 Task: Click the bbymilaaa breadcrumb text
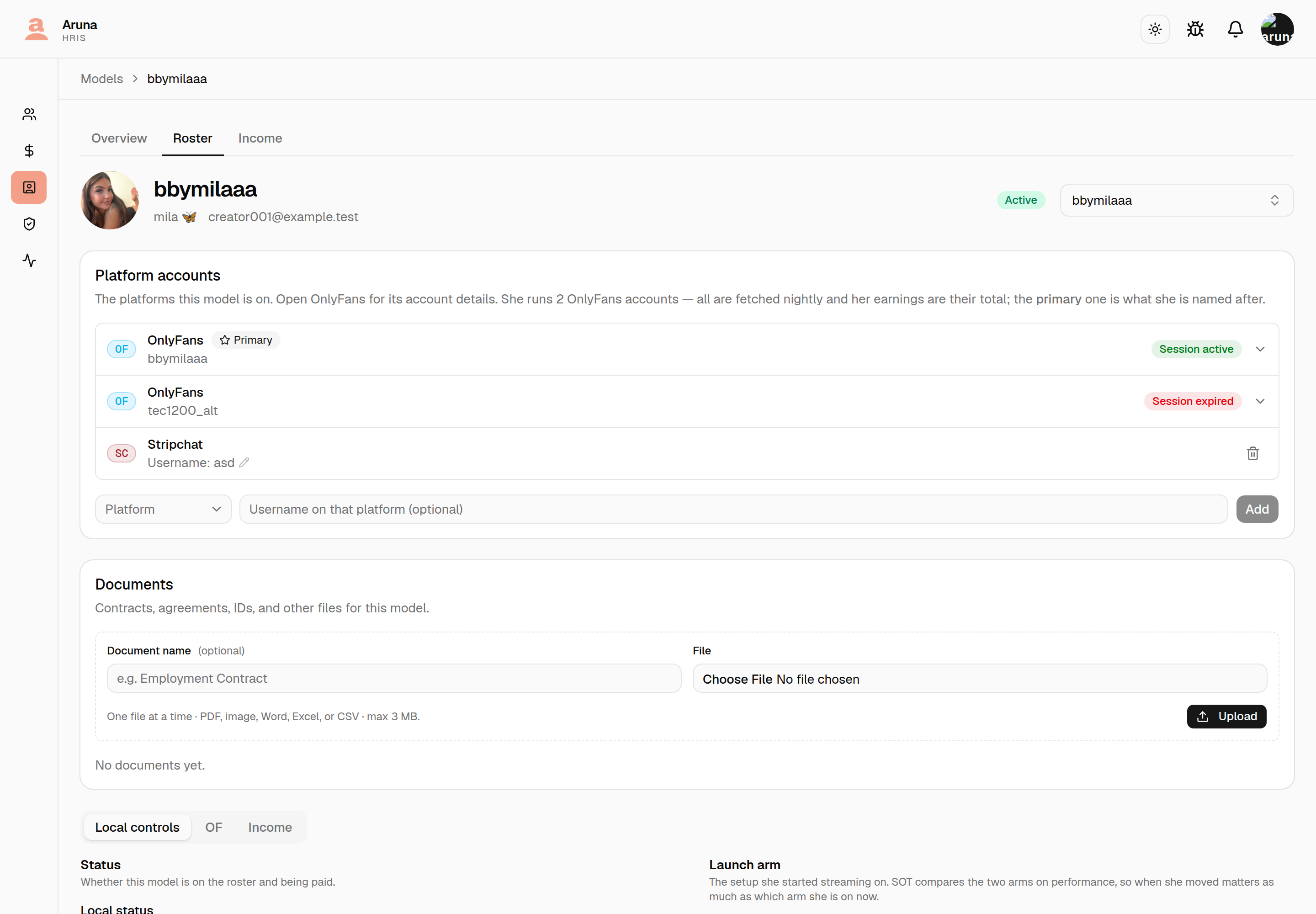click(x=177, y=79)
